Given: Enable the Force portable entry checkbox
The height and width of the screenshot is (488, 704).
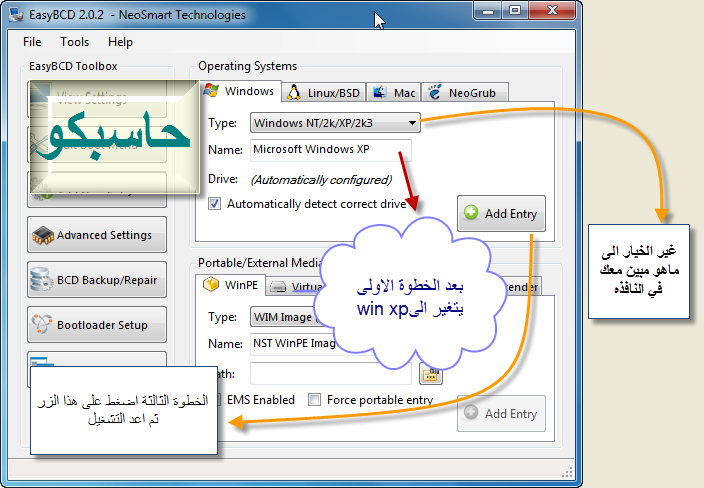Looking at the screenshot, I should [314, 400].
